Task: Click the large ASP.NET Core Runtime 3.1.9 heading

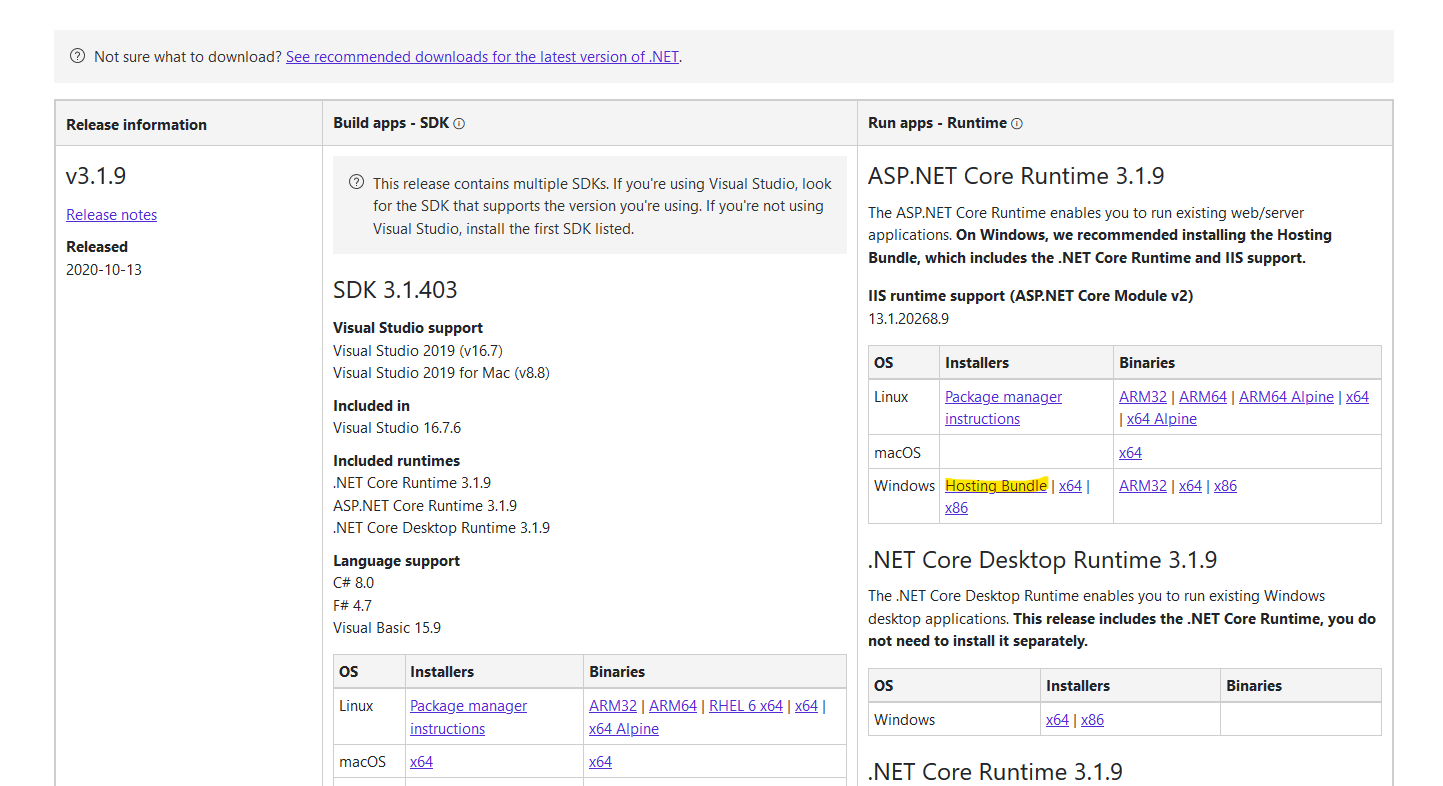Action: pyautogui.click(x=1016, y=177)
